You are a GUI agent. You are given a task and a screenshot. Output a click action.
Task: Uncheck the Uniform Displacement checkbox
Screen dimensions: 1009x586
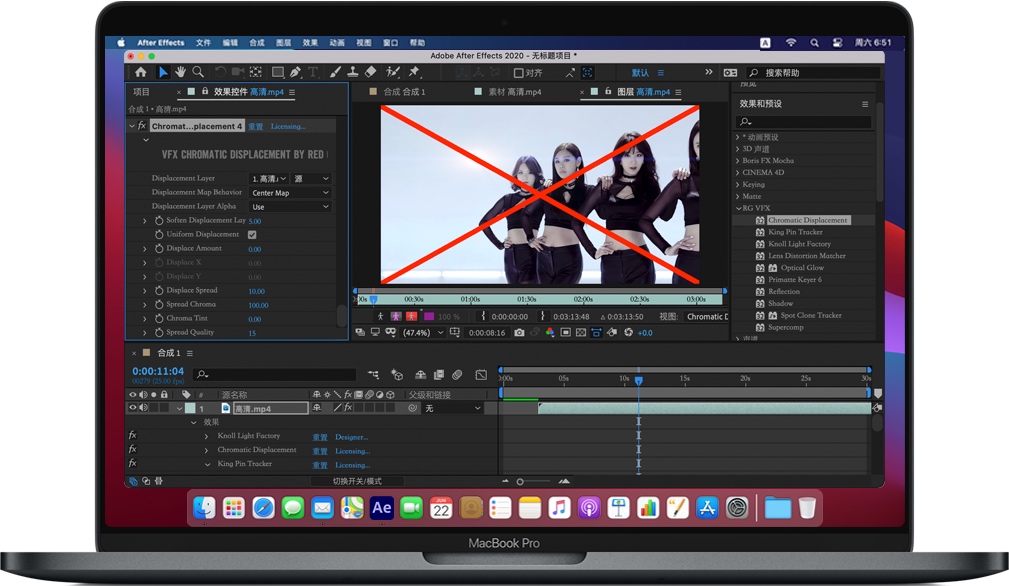point(253,235)
